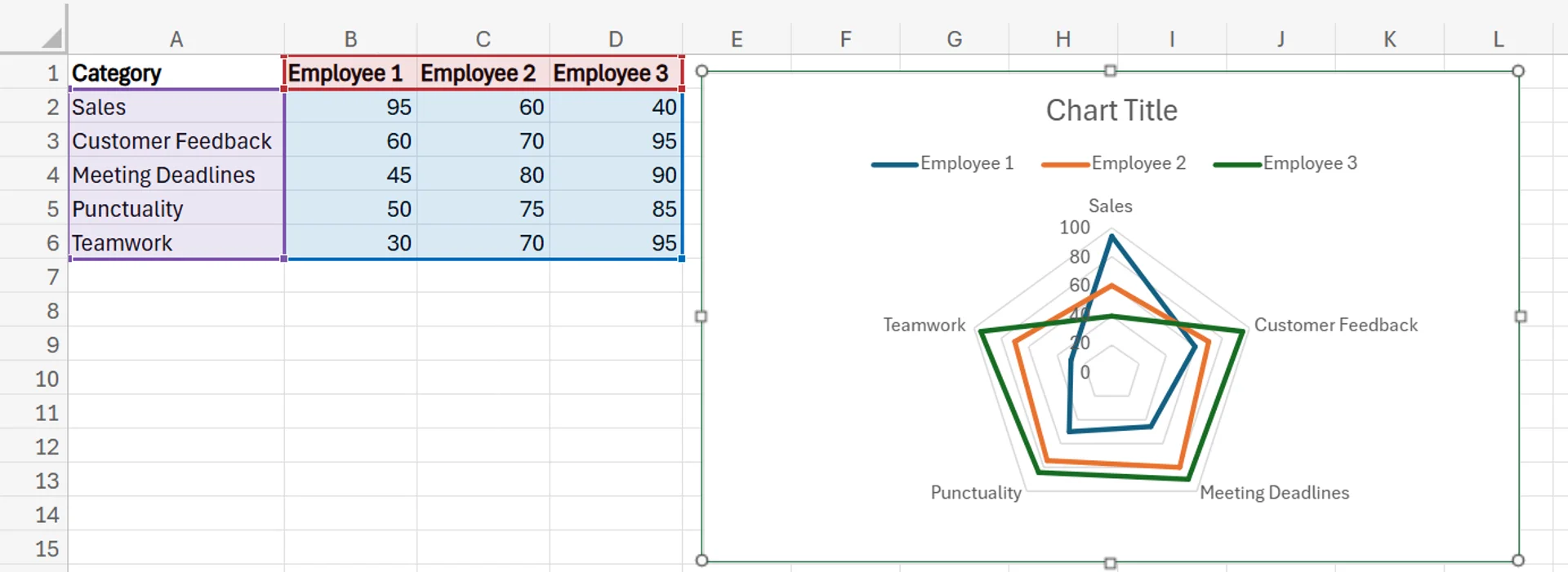Select column J header

point(1281,39)
